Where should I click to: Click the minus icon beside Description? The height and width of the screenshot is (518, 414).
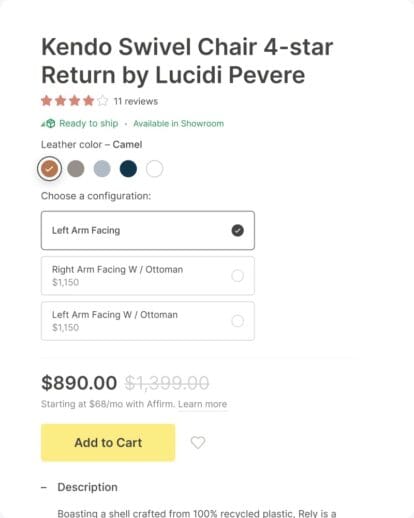[x=44, y=487]
